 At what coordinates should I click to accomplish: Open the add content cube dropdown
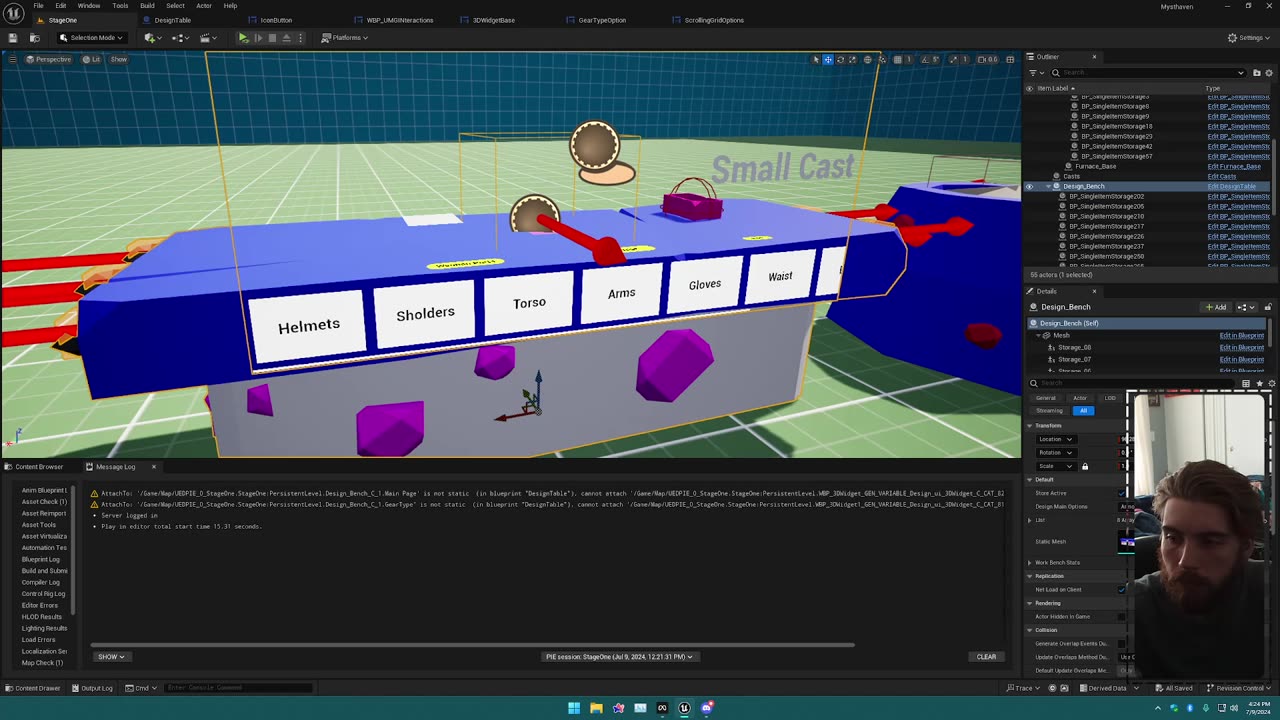tap(152, 38)
